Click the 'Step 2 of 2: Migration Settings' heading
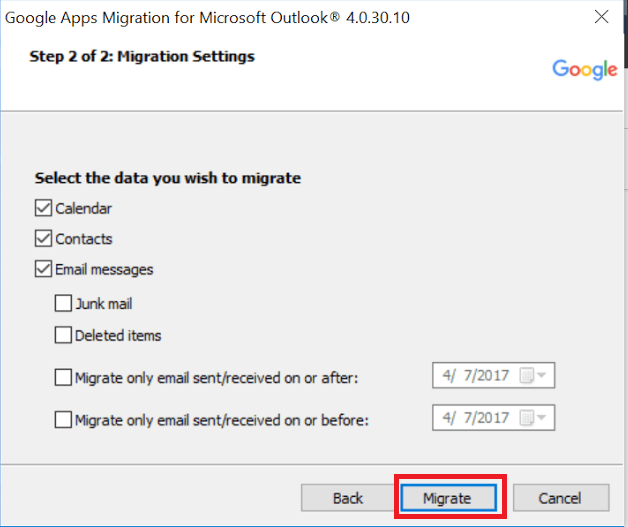Screen dimensions: 628x527 tap(142, 56)
